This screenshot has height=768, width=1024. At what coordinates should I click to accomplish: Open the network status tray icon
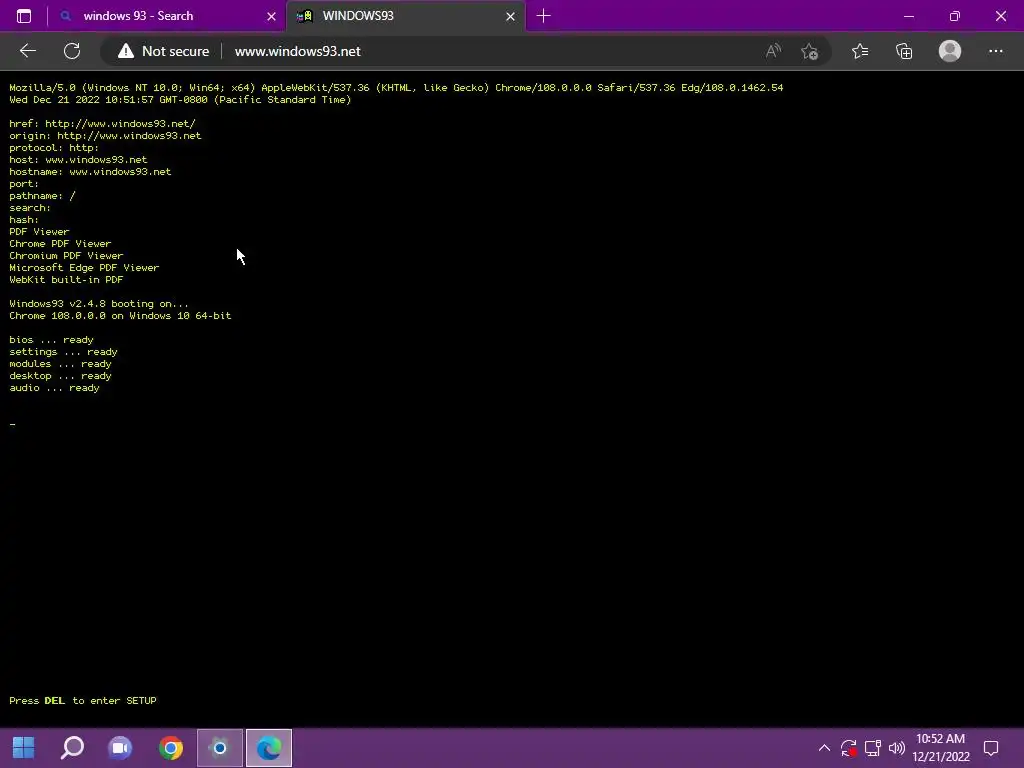872,748
